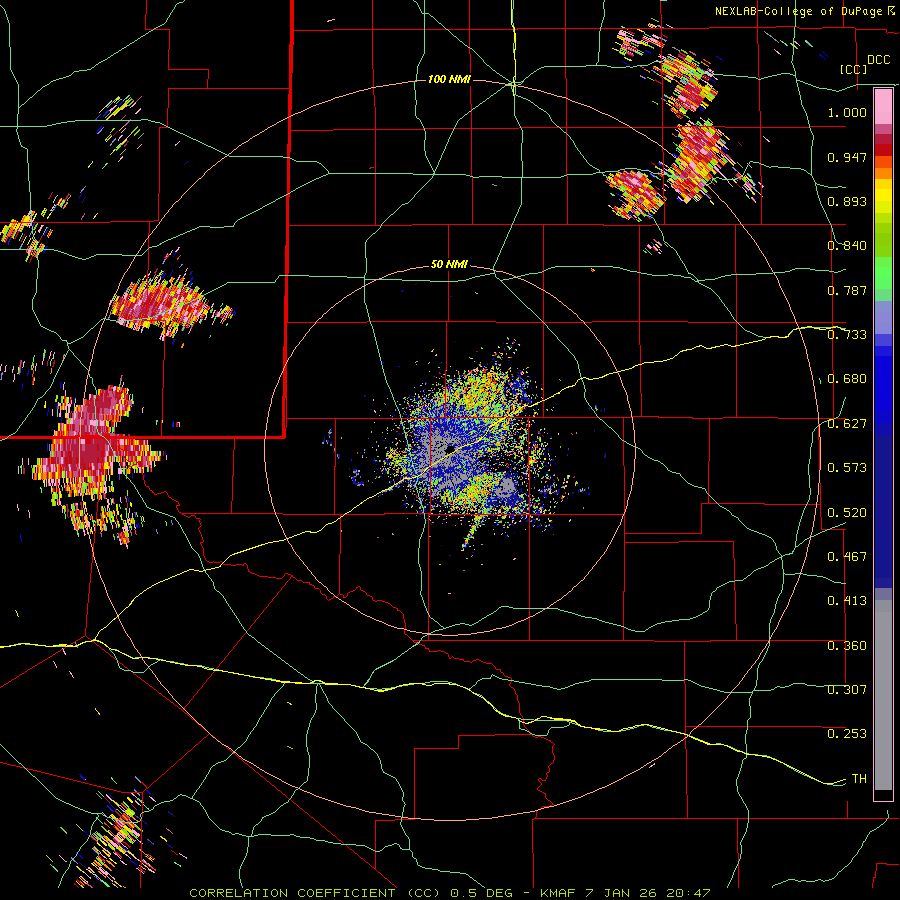Select the 0.840 legend value
This screenshot has width=900, height=900.
tap(847, 246)
